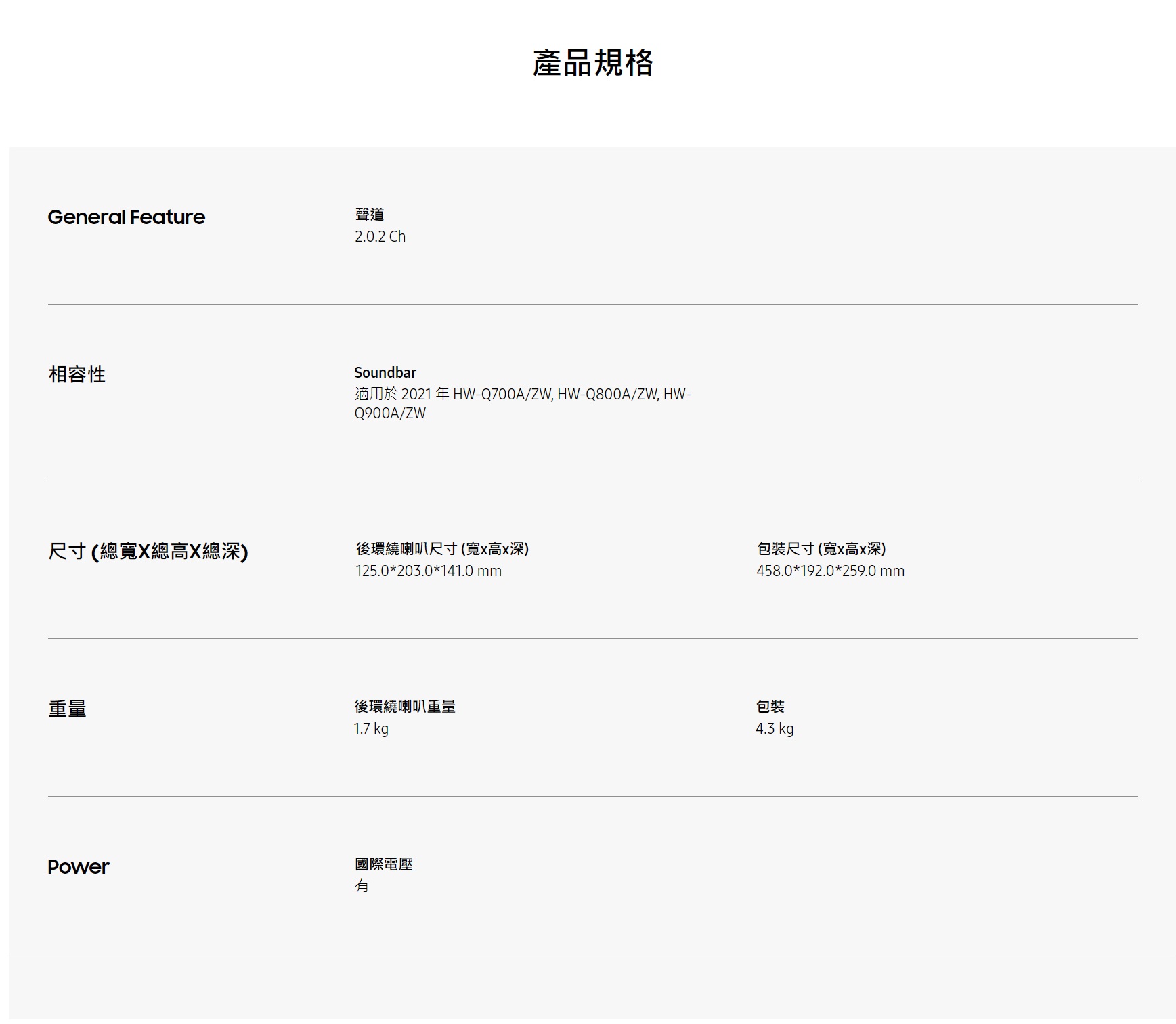Click the 1.7 kg weight value
1176x1024 pixels.
click(x=371, y=728)
